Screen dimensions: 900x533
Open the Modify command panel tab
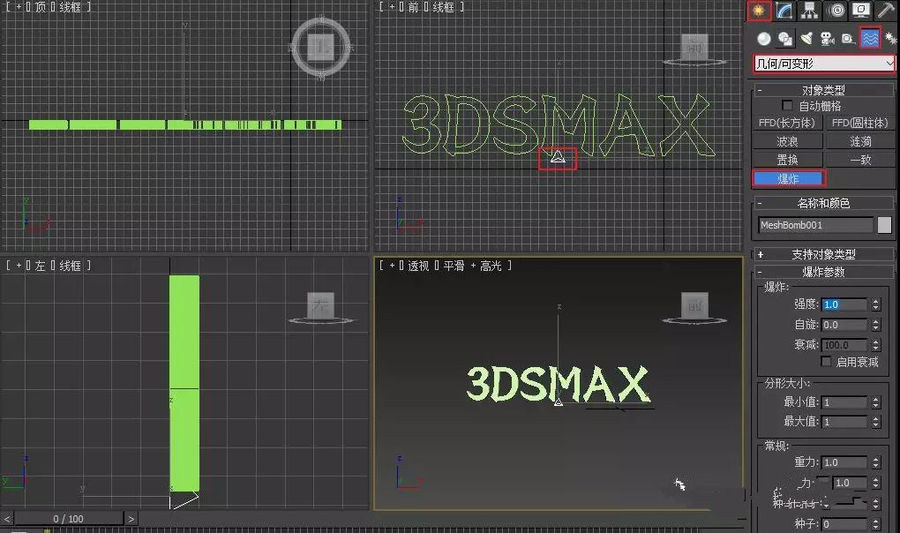[x=784, y=10]
